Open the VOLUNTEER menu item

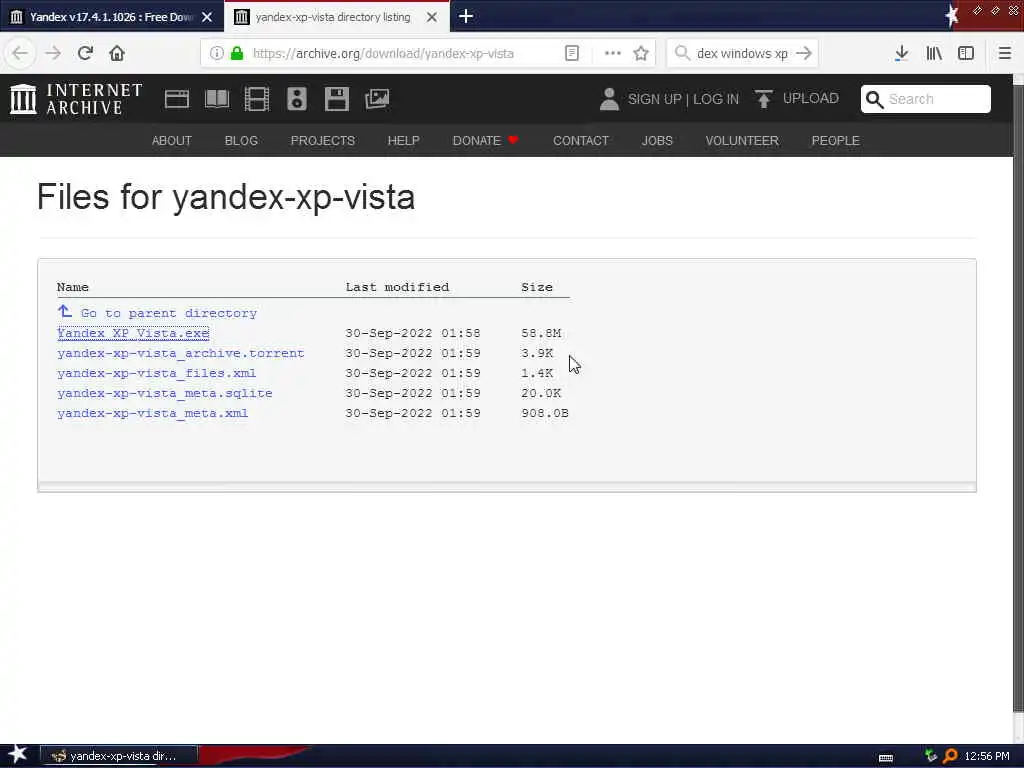[742, 140]
